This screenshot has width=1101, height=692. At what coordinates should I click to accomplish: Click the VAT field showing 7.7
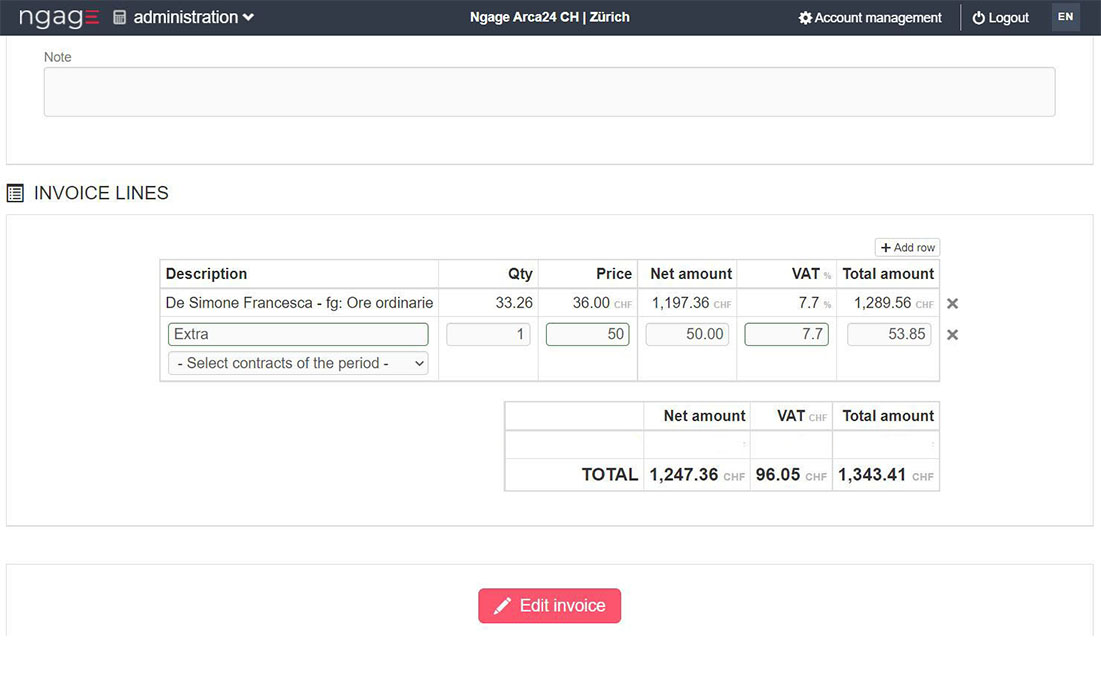point(786,335)
